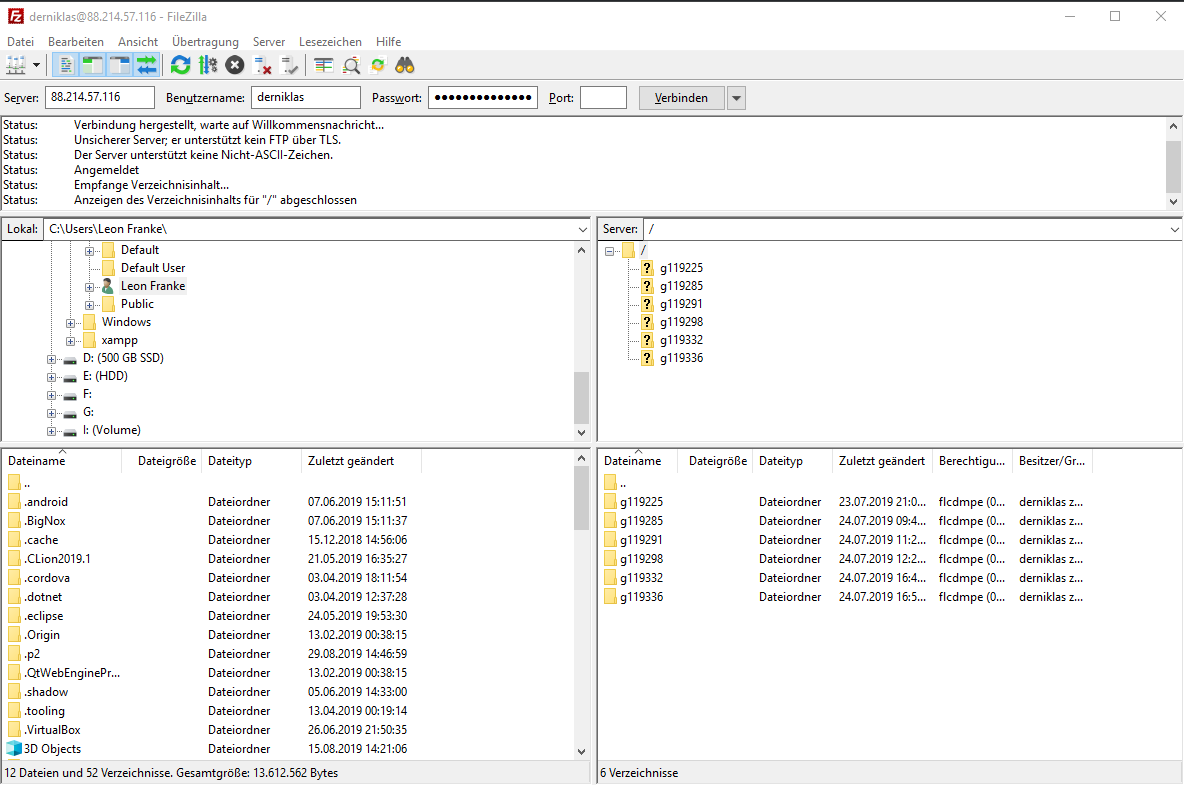Click the message log scrollbar down arrow
This screenshot has width=1184, height=785.
[1173, 202]
